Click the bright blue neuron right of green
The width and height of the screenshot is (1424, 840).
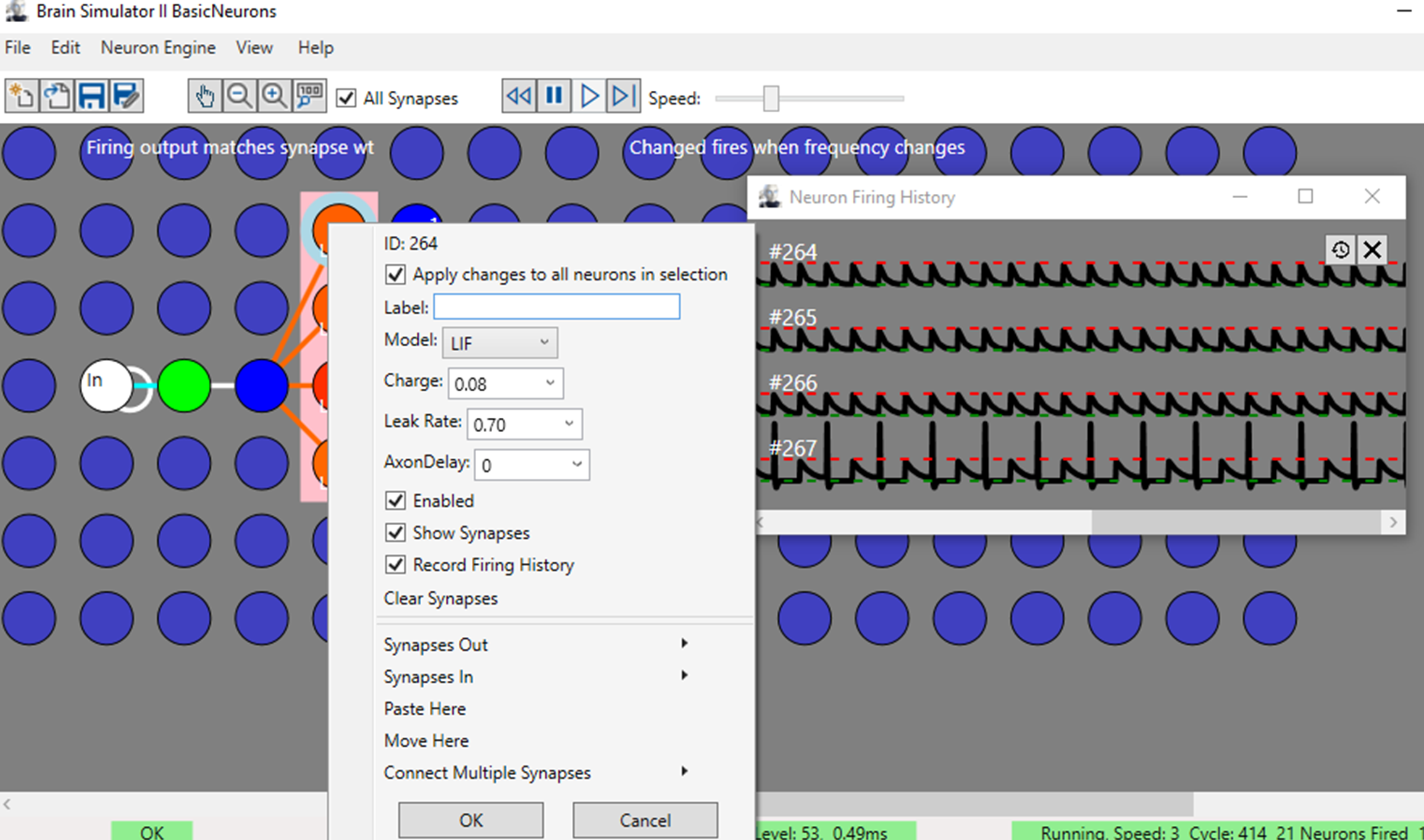coord(262,386)
